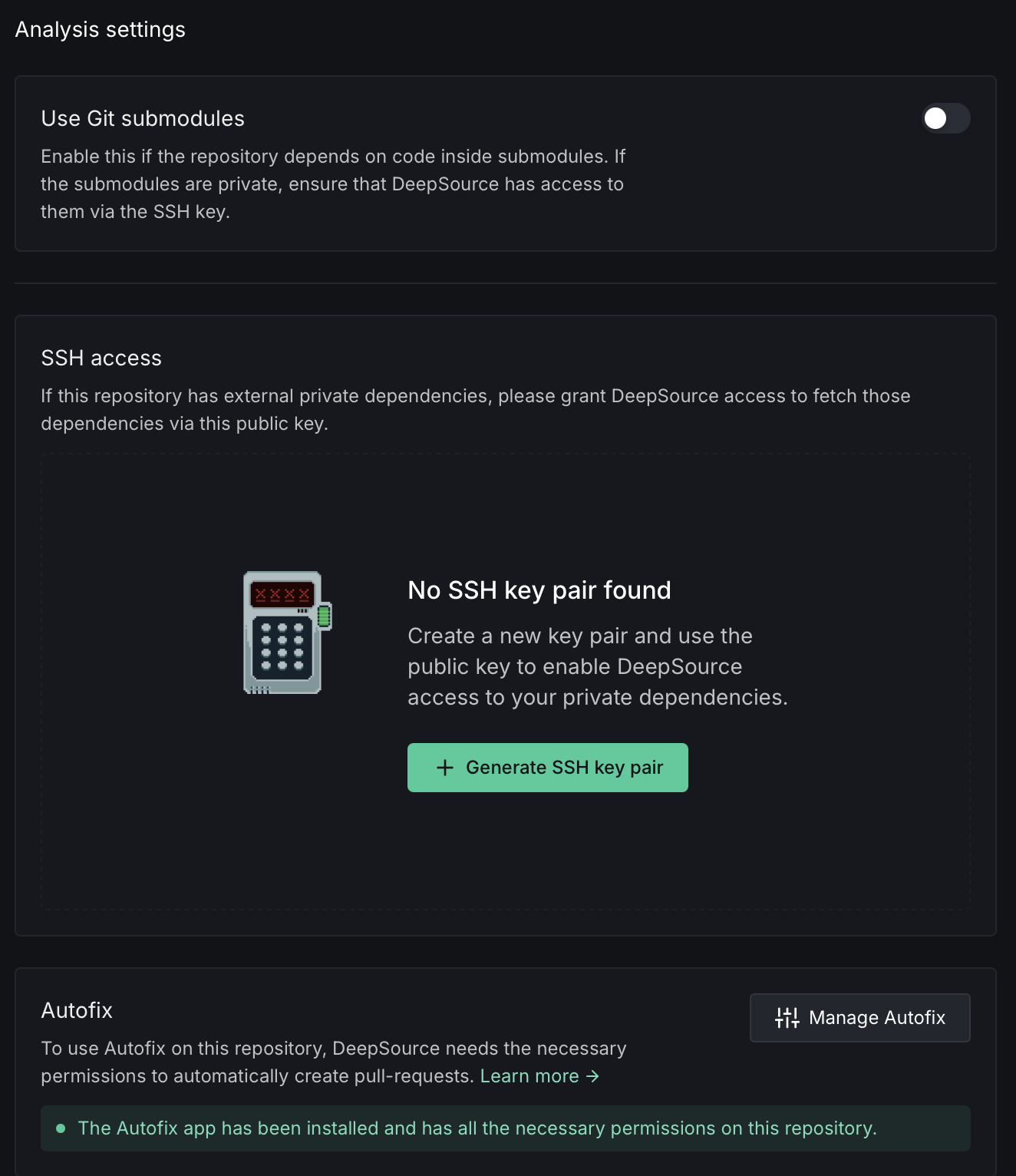Click the Create a new key pair description
The image size is (1016, 1176).
[597, 666]
